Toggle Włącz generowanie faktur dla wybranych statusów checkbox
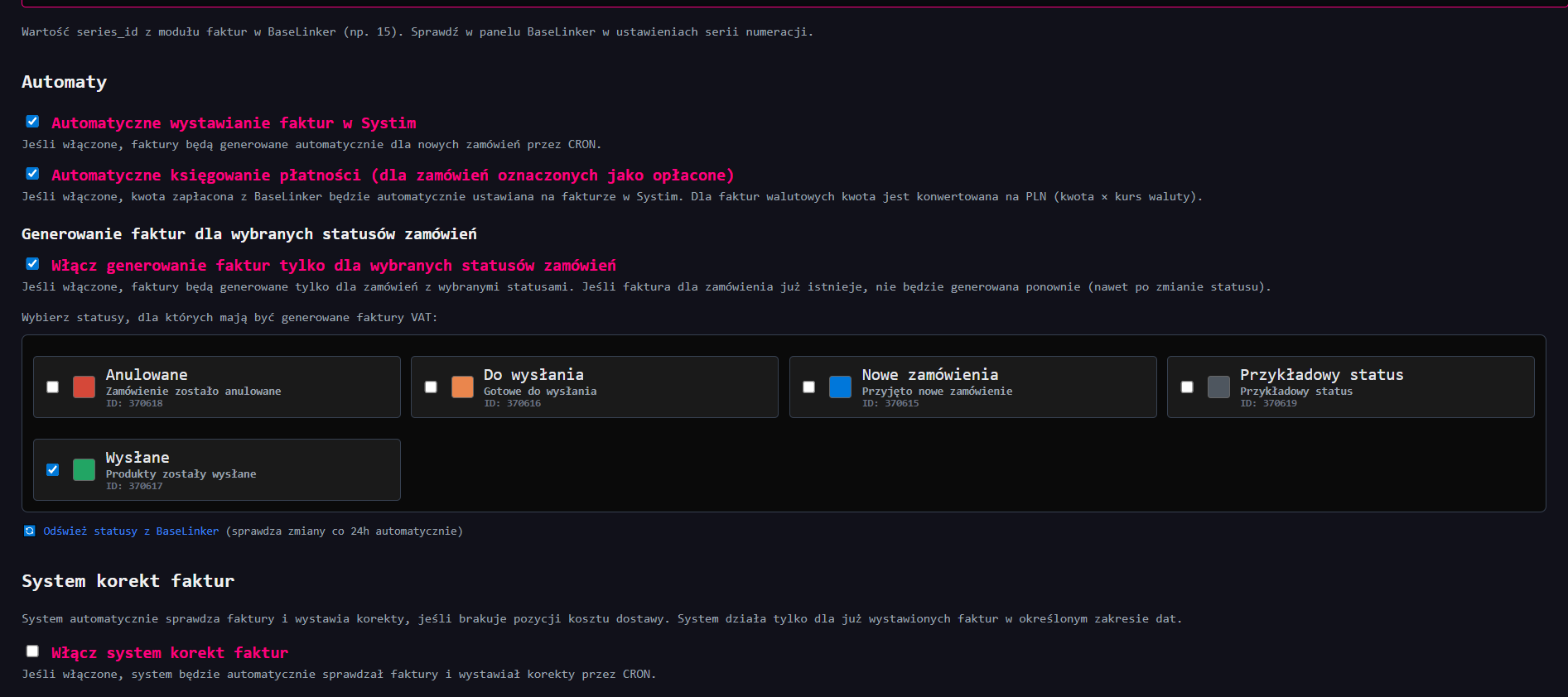Viewport: 1568px width, 697px height. coord(32,264)
